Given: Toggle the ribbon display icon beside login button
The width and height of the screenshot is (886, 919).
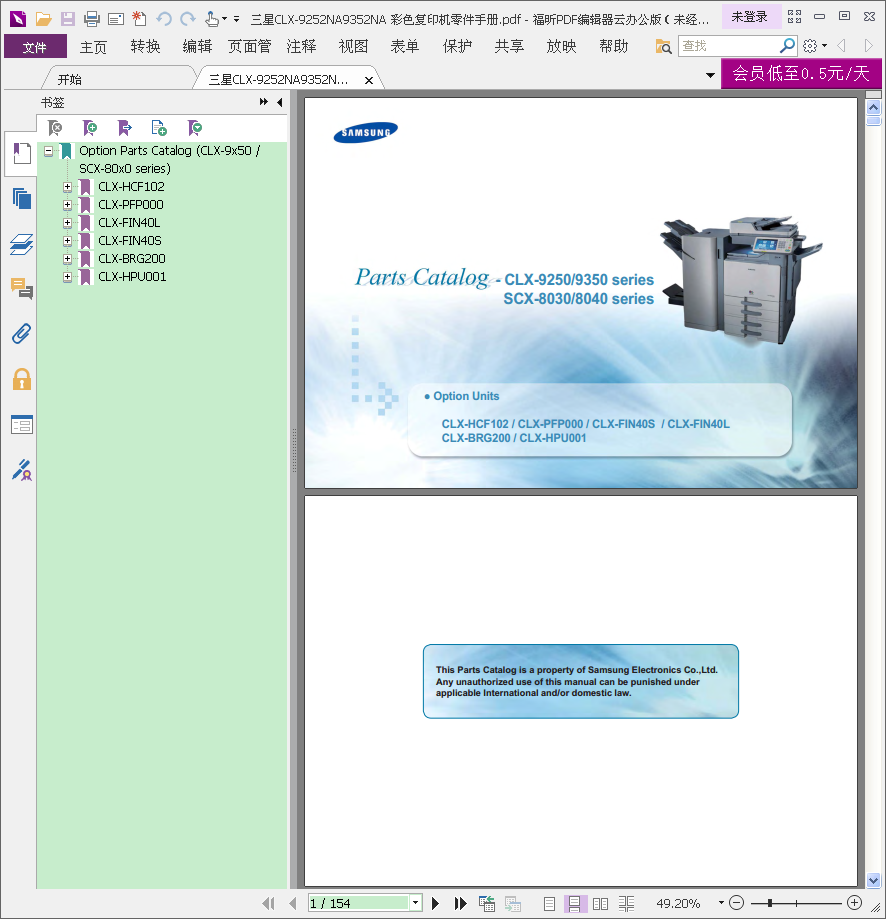Looking at the screenshot, I should (x=794, y=16).
